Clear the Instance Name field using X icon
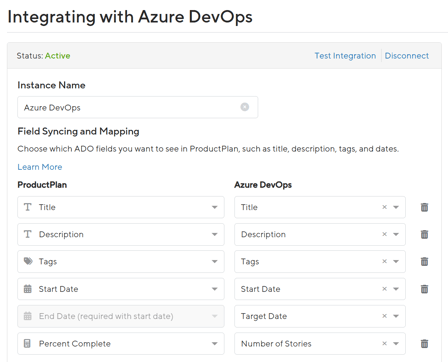 pos(245,107)
